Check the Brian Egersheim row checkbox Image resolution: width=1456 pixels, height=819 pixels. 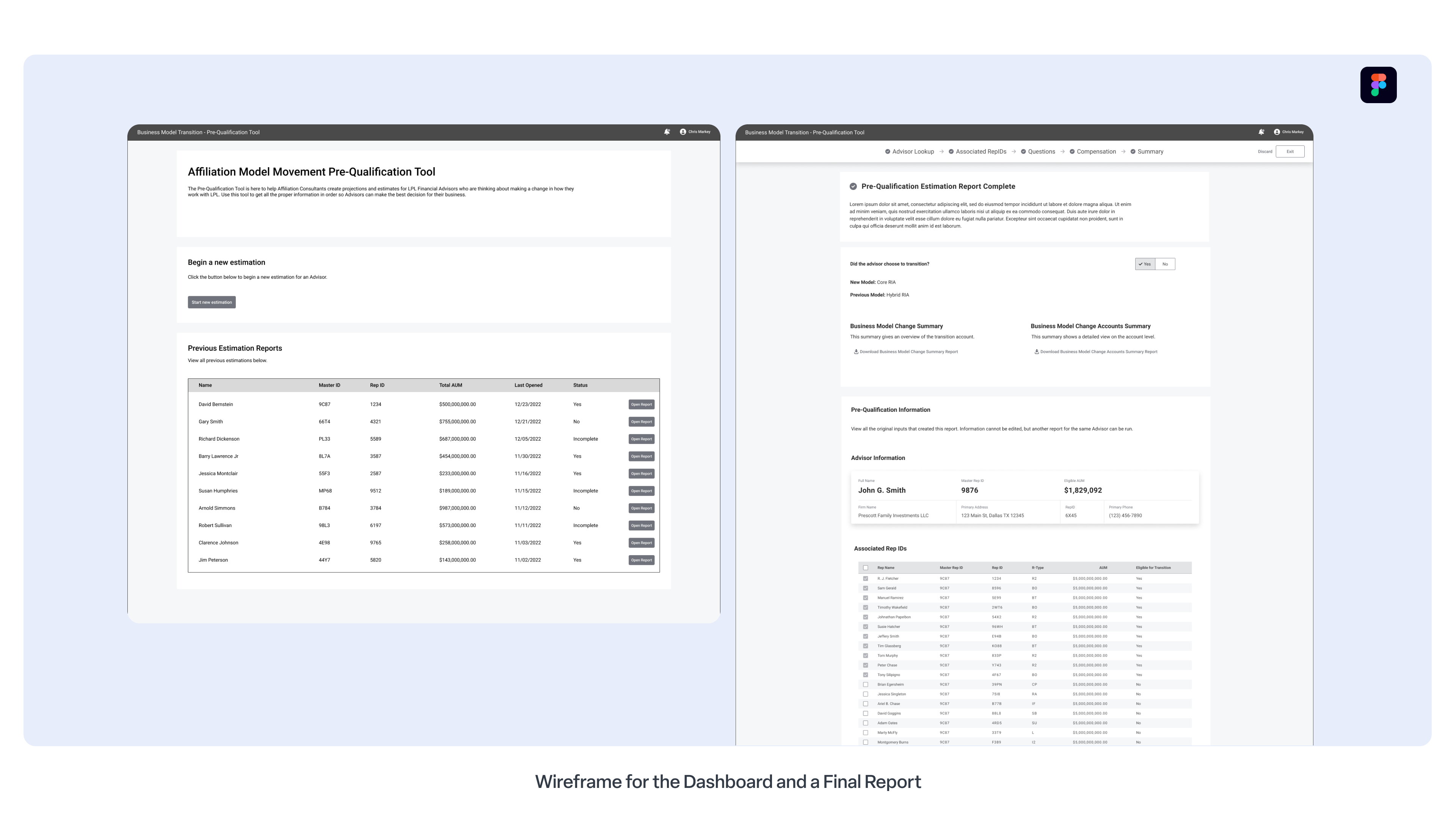point(865,684)
